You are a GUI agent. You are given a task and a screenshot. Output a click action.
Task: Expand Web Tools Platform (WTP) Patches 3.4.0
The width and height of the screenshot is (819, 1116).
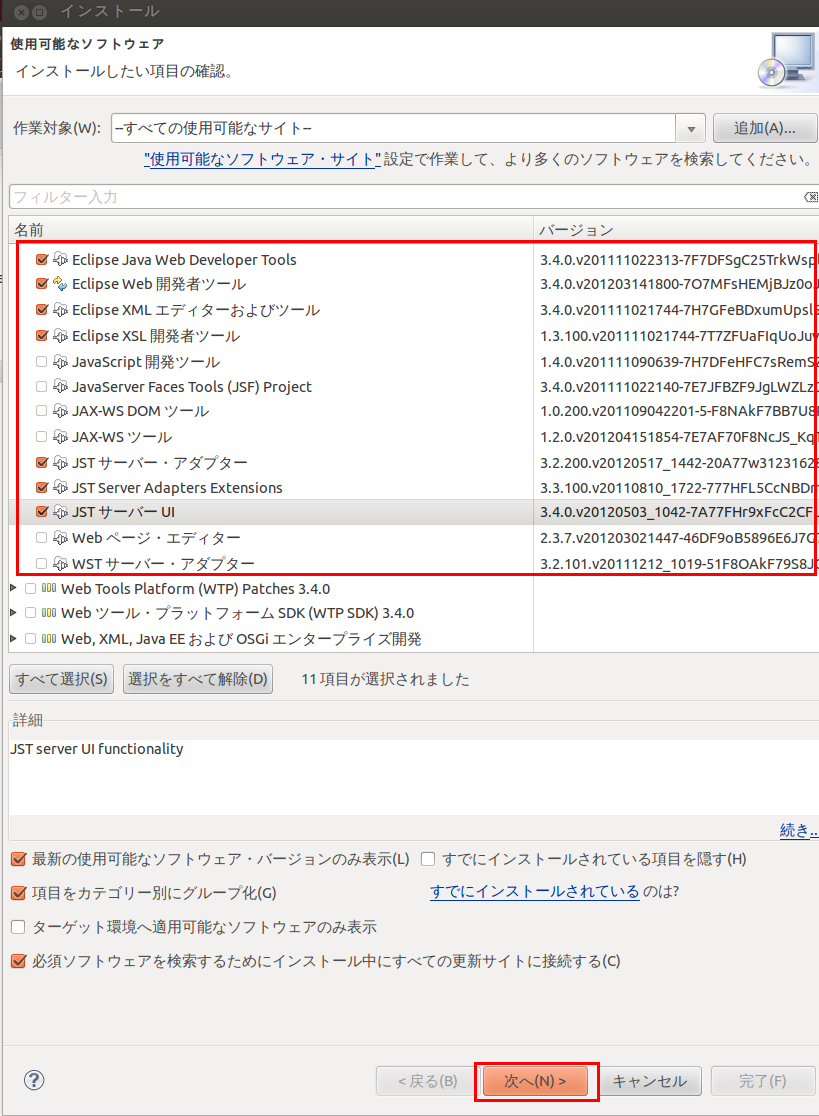[x=14, y=589]
